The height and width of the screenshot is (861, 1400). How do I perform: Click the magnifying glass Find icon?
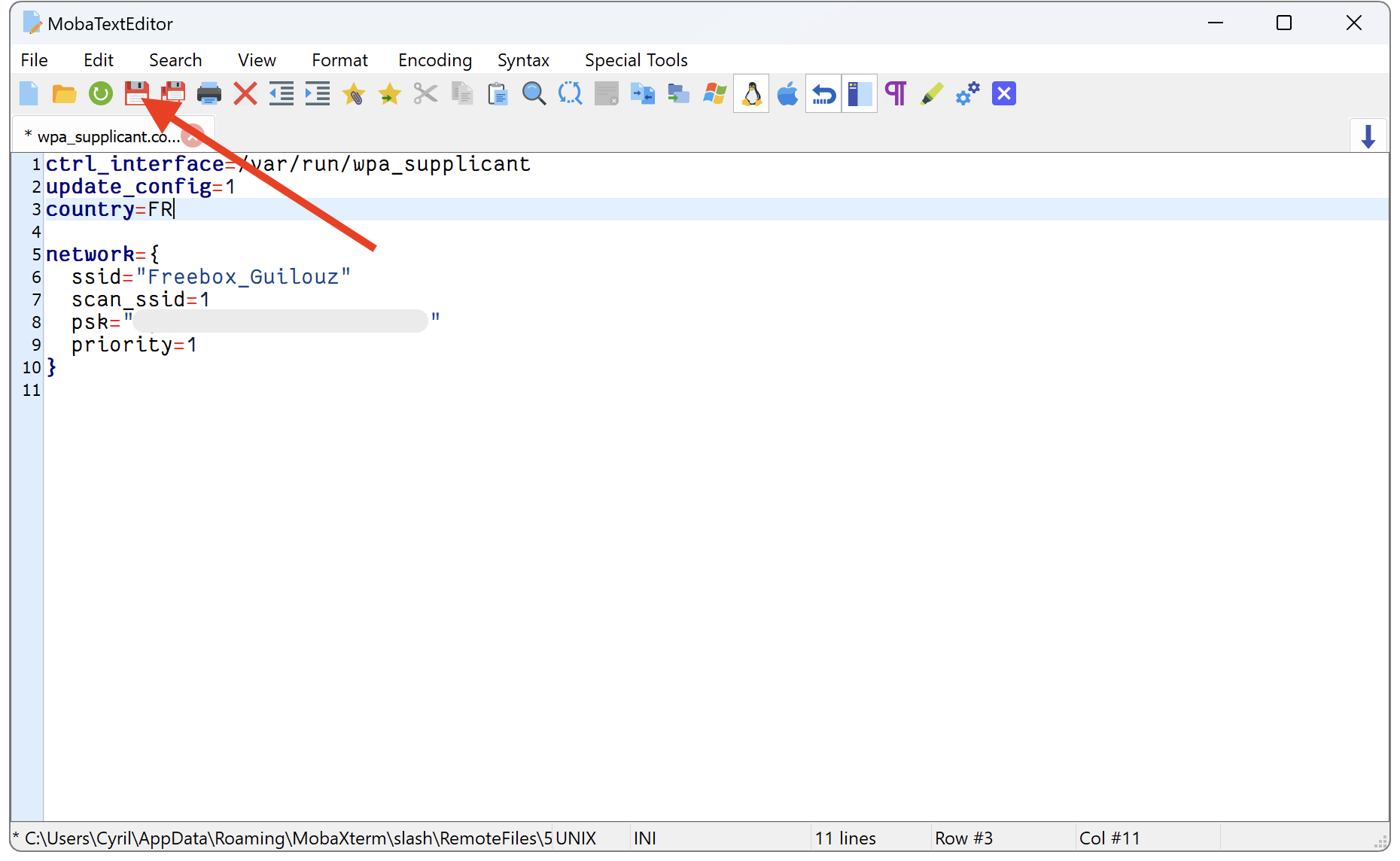(x=534, y=94)
